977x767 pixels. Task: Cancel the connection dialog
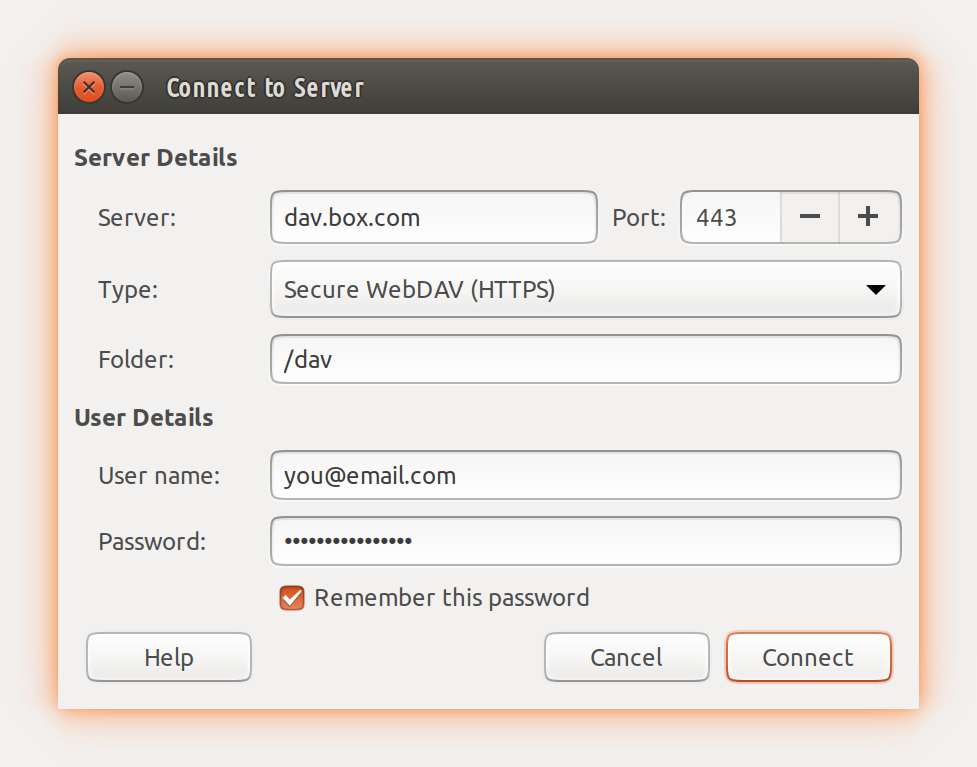(627, 657)
